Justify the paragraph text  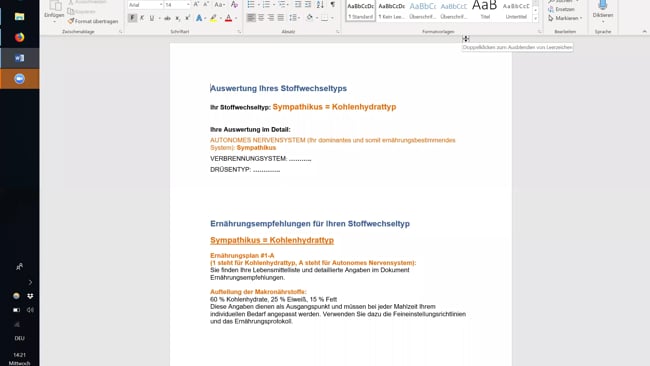[x=281, y=18]
